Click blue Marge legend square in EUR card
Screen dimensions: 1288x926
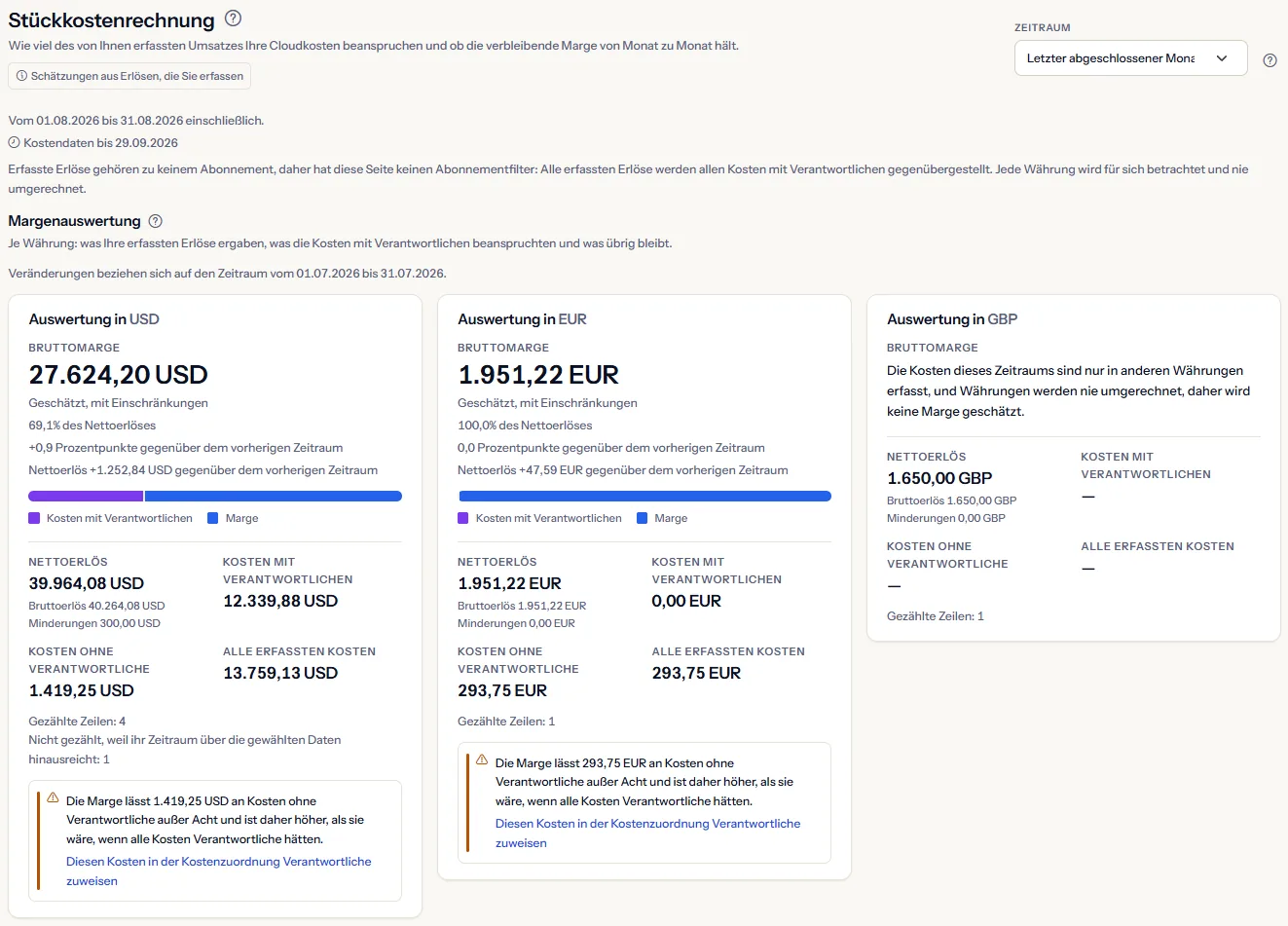[x=643, y=518]
